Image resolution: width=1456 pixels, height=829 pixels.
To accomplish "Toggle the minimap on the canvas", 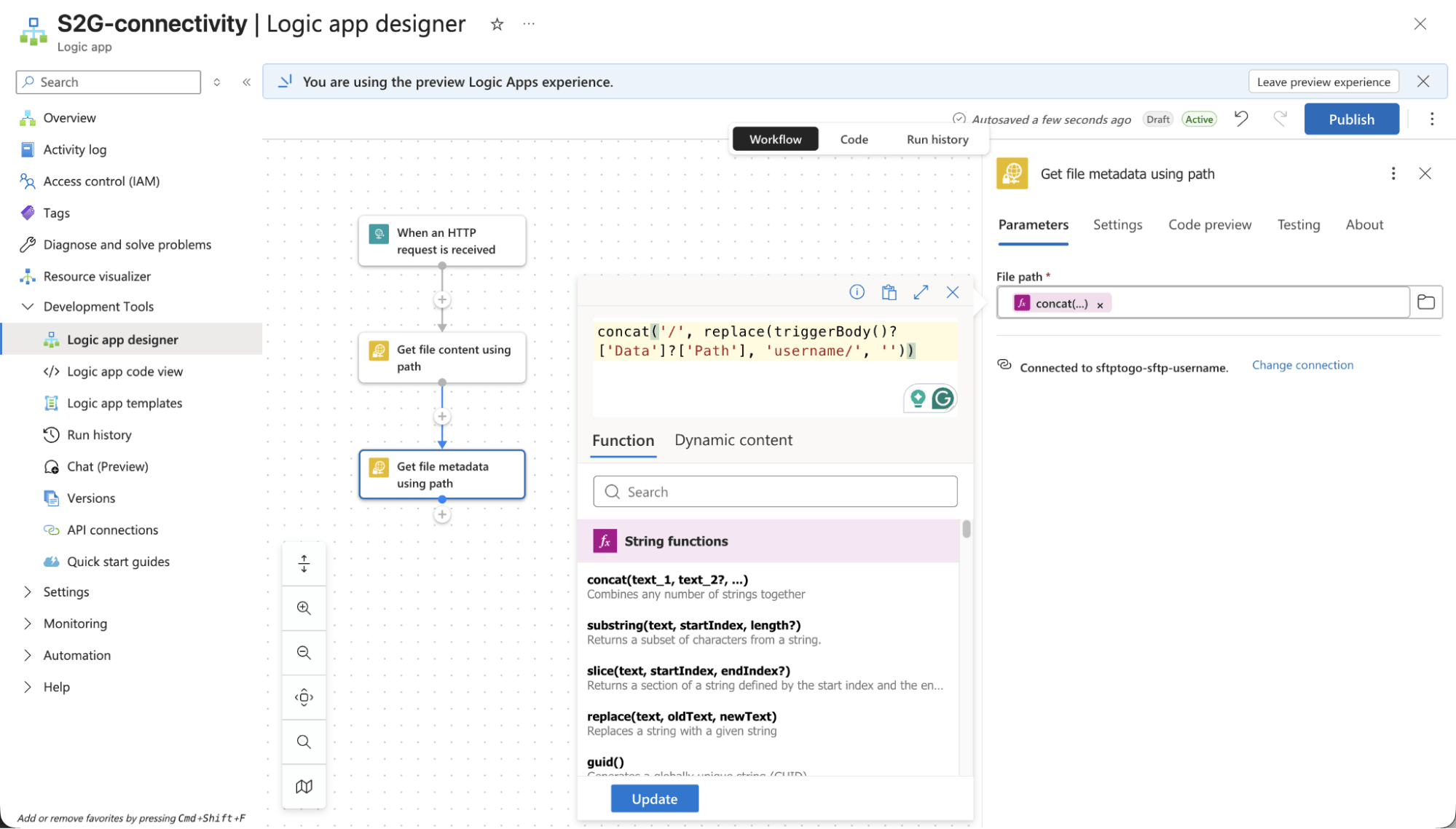I will pyautogui.click(x=304, y=787).
